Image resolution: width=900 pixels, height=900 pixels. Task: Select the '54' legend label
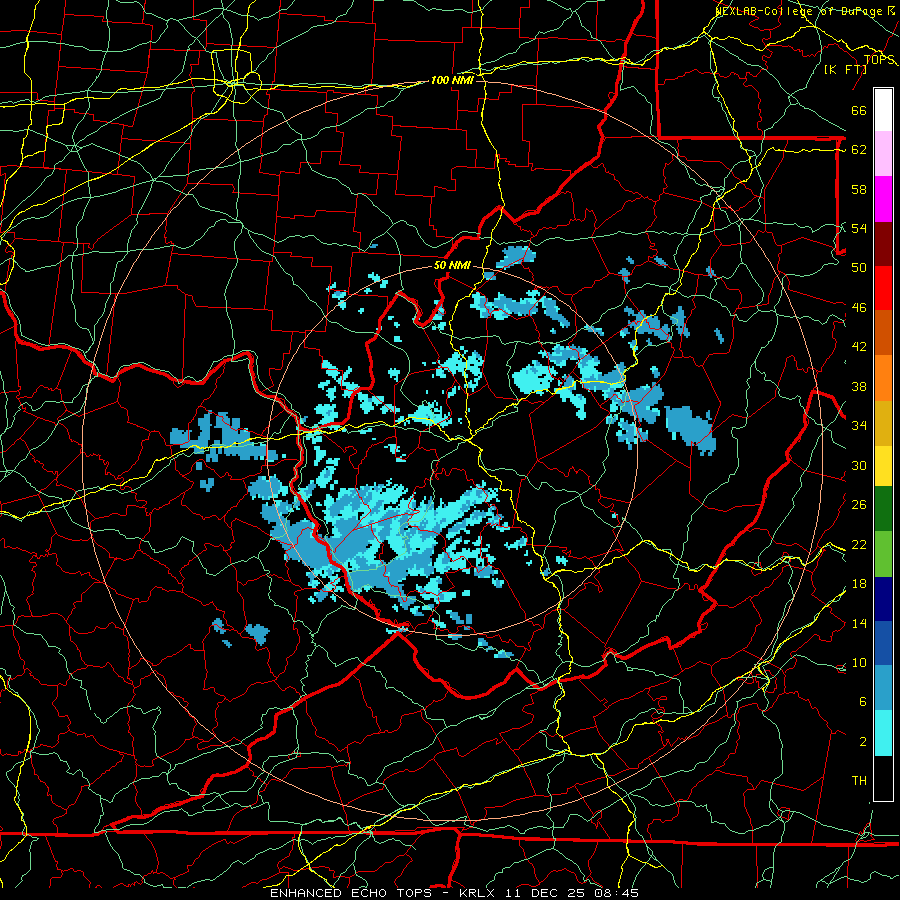(x=859, y=228)
